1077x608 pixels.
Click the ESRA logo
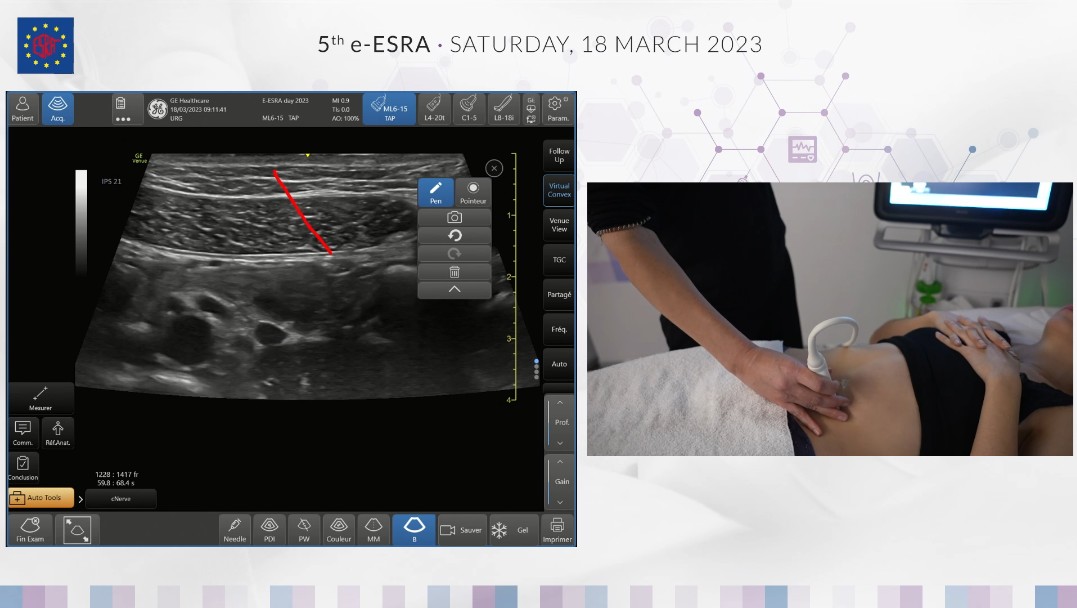tap(45, 45)
